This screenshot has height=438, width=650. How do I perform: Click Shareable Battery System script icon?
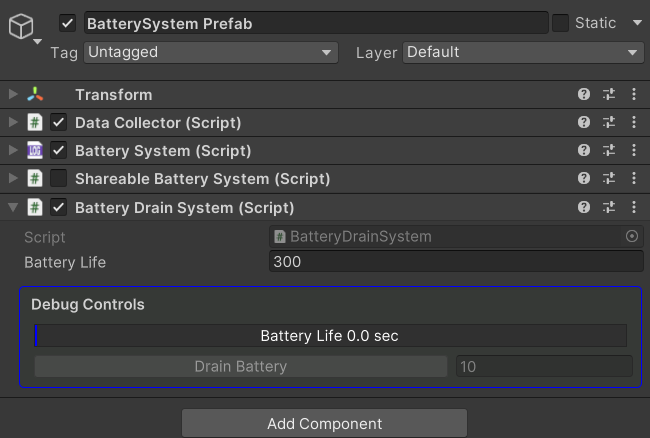(35, 178)
